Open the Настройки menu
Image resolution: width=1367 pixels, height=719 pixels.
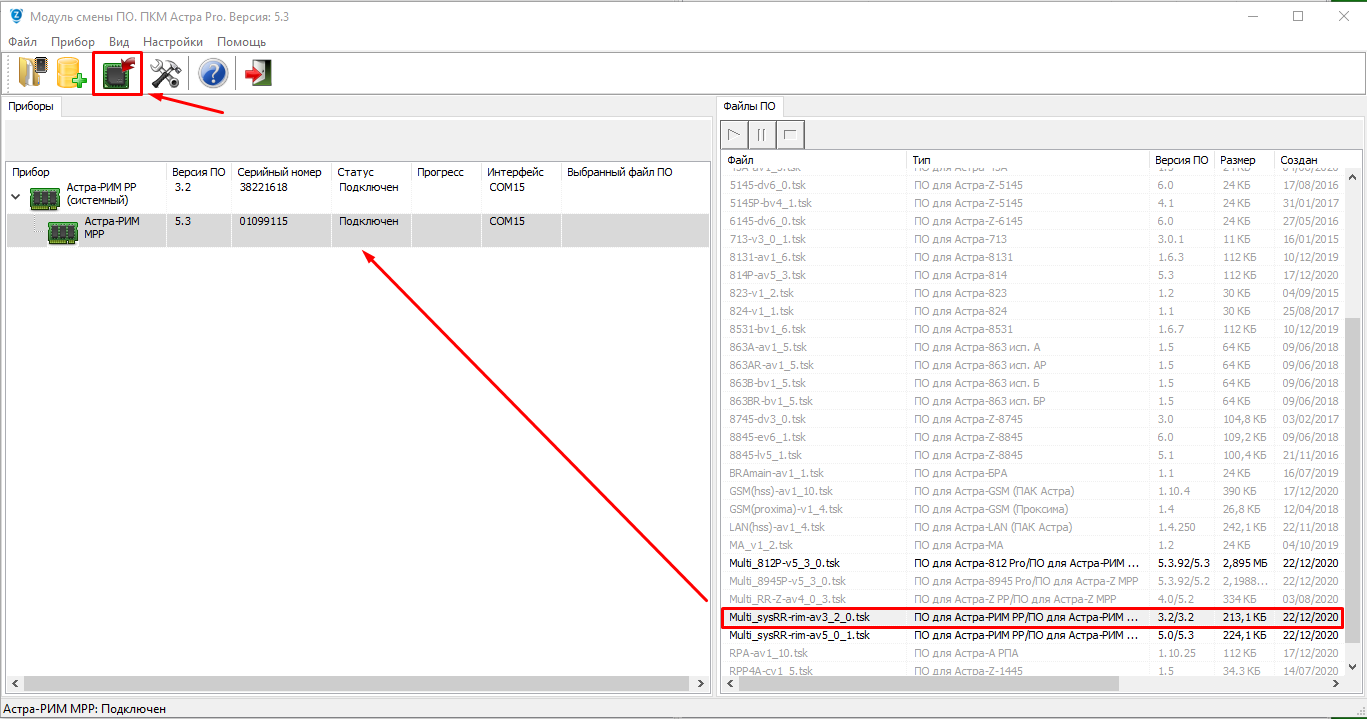(x=172, y=42)
